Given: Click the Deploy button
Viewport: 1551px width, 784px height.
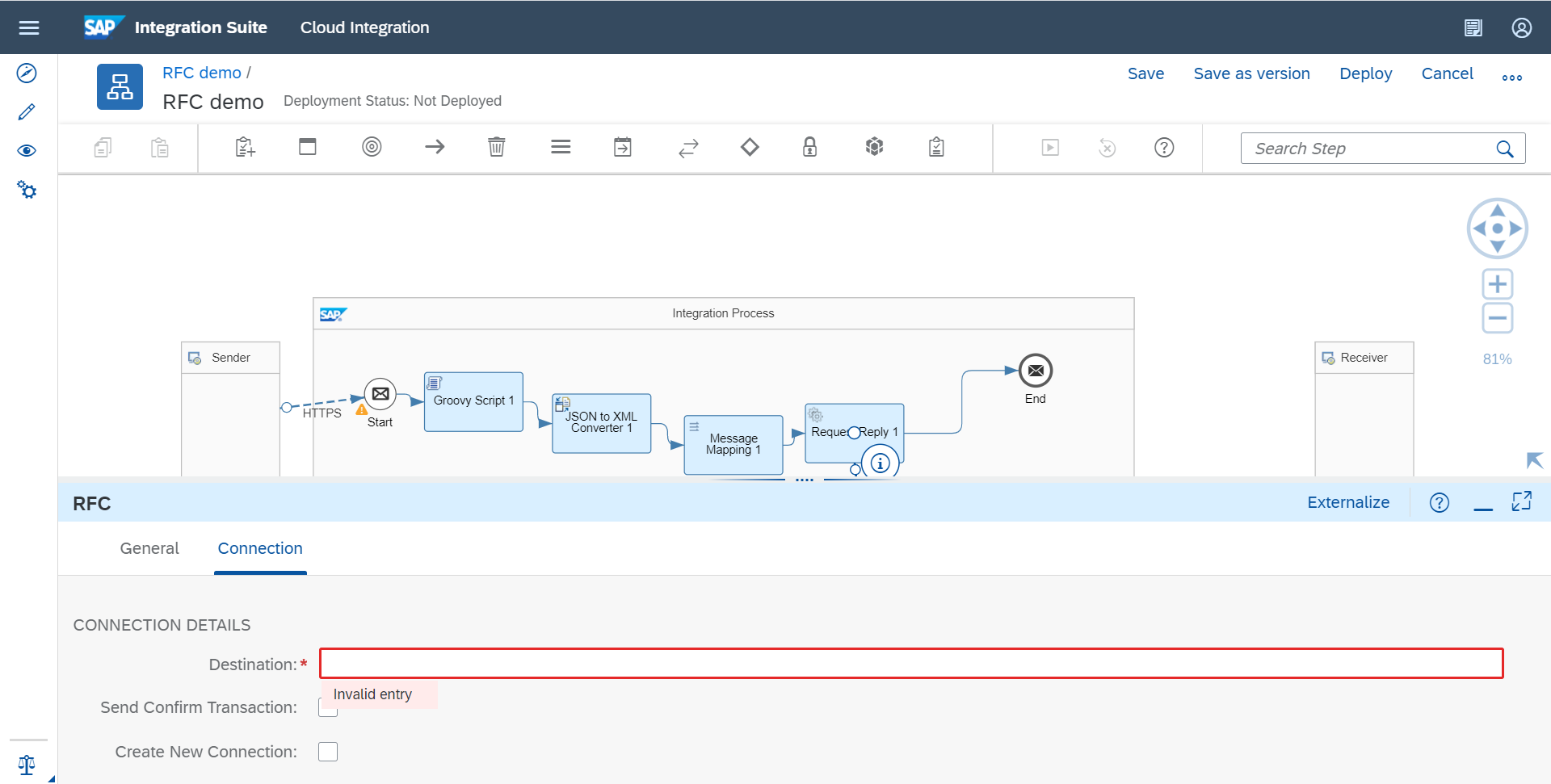Looking at the screenshot, I should click(x=1365, y=73).
